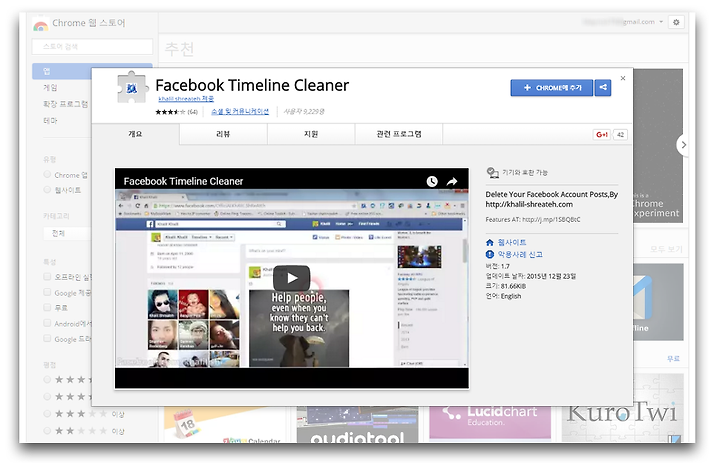Open the audiotool app tile
Viewport: 720px width, 463px height.
pyautogui.click(x=357, y=424)
